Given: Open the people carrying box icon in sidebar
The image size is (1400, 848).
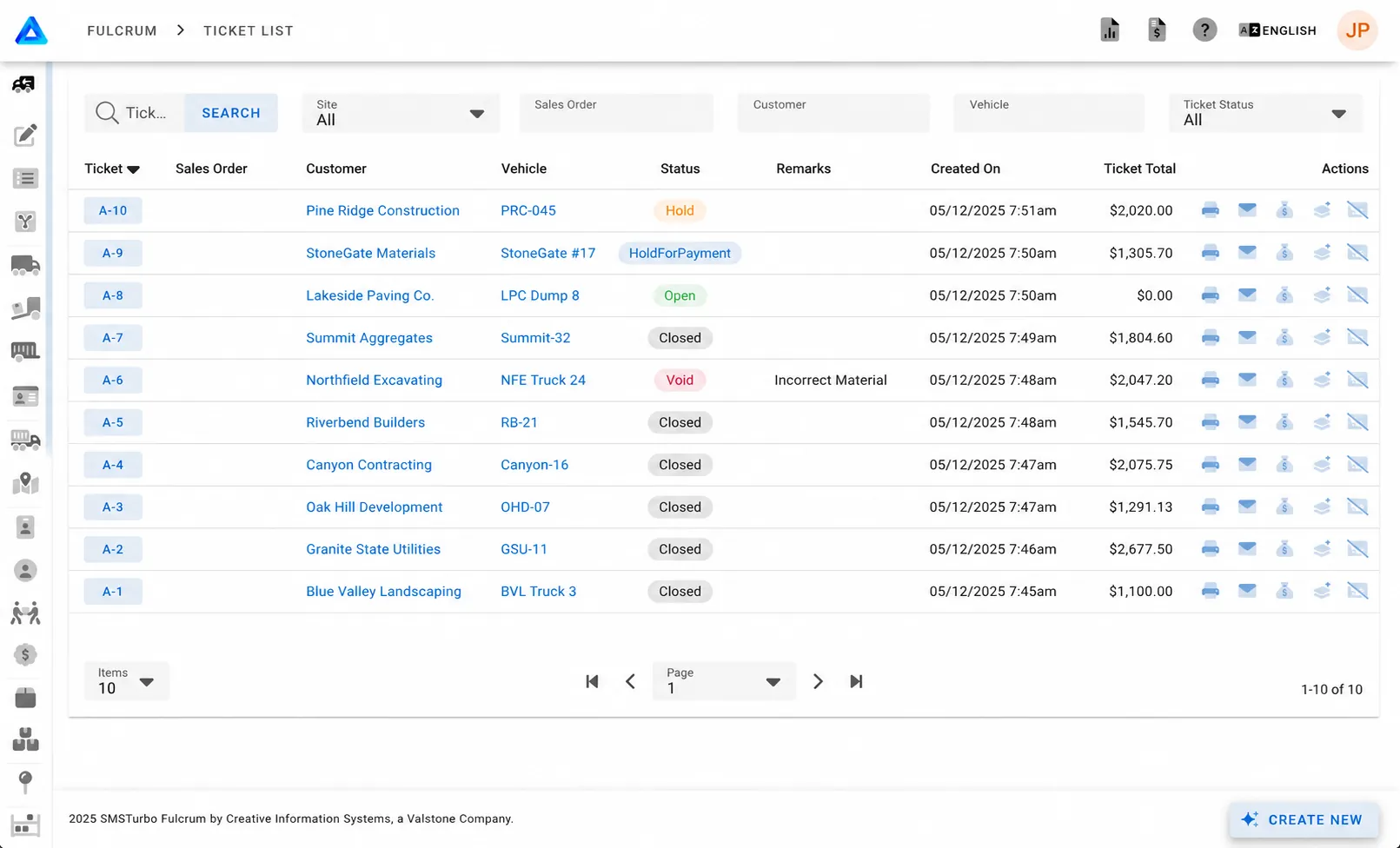Looking at the screenshot, I should click(x=25, y=613).
